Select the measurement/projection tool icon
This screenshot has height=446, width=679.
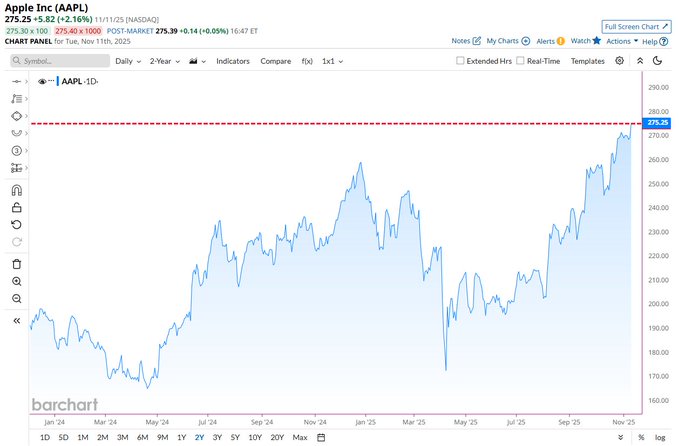(x=16, y=168)
